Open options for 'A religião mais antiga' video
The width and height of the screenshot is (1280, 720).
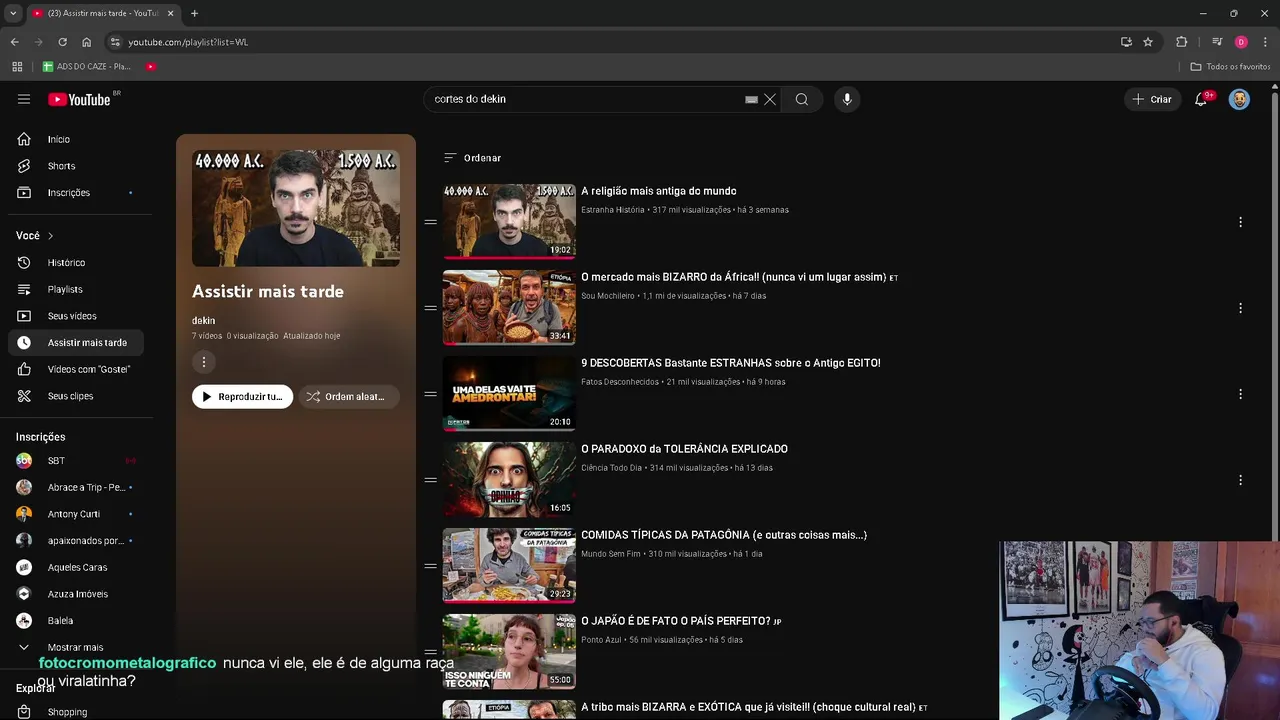tap(1240, 222)
